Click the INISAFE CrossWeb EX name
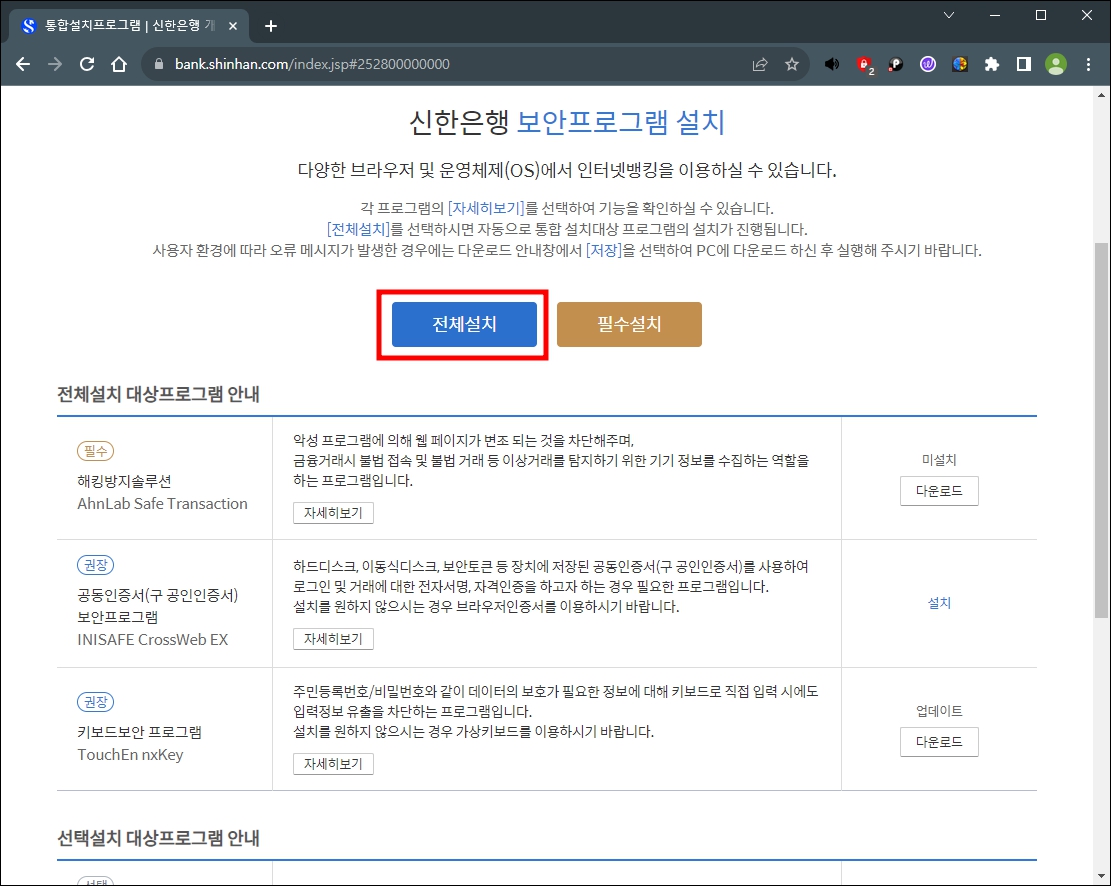Viewport: 1111px width, 886px height. pyautogui.click(x=152, y=639)
